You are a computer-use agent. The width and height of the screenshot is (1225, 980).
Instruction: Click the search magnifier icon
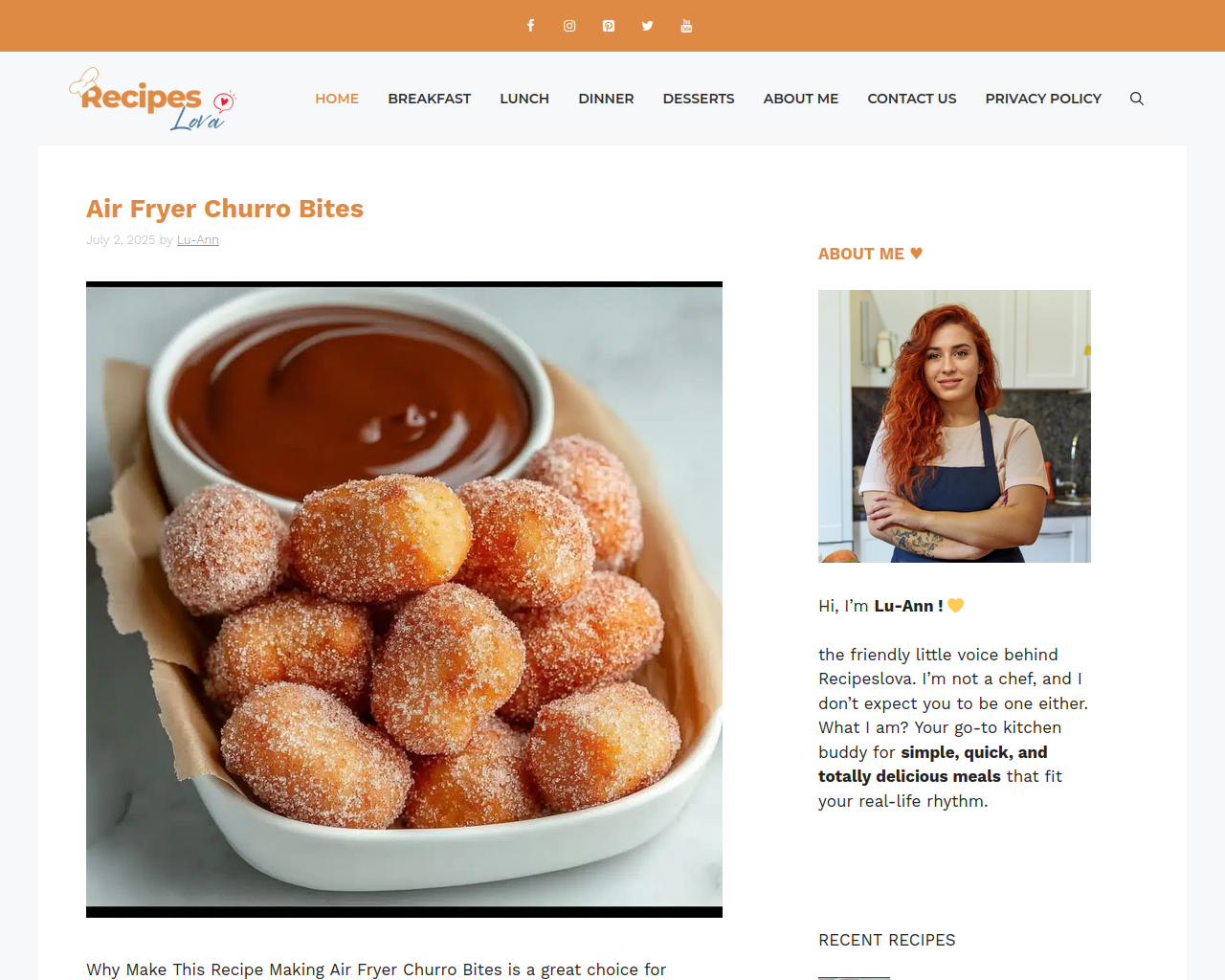coord(1137,99)
